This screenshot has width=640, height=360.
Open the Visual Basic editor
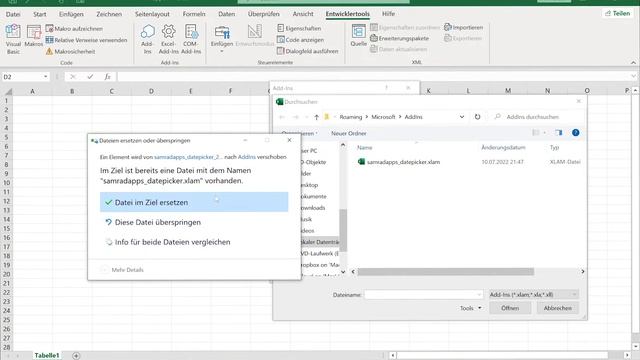tap(13, 39)
